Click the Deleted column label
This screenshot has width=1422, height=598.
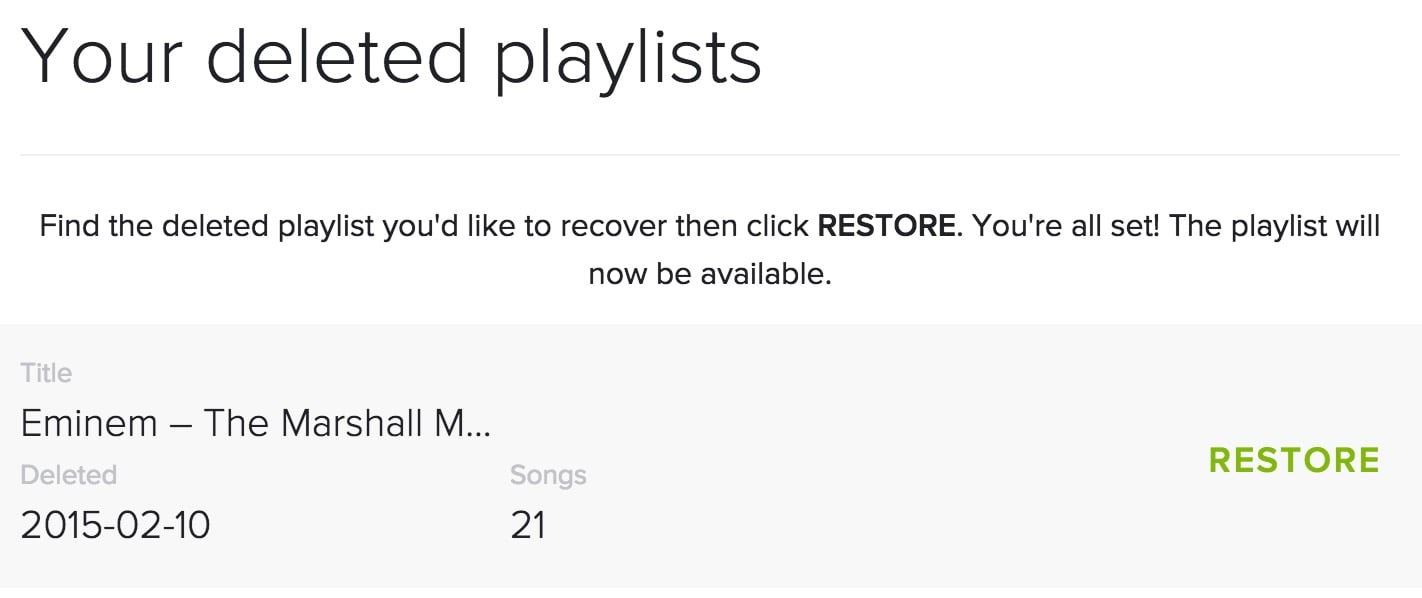click(x=68, y=475)
